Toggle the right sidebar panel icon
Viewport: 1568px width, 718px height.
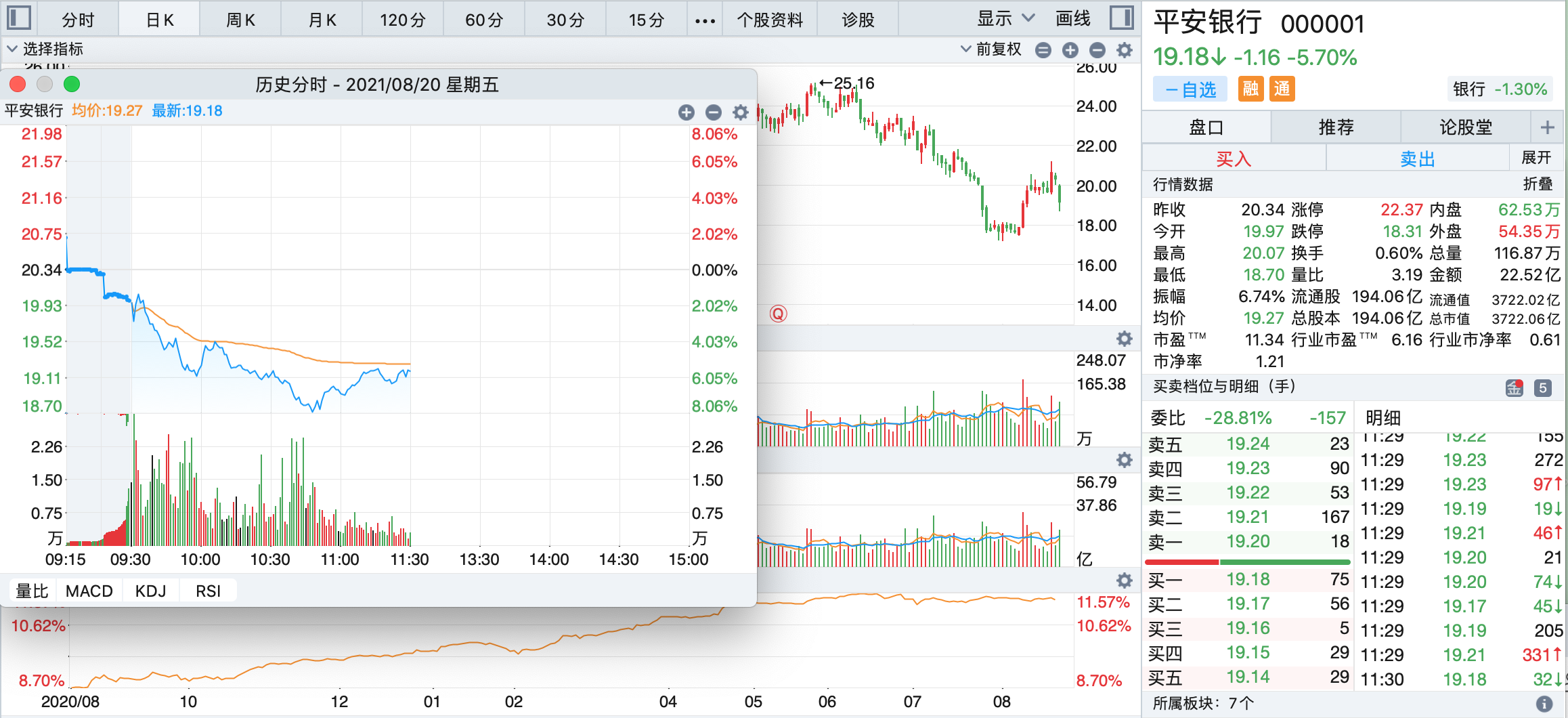click(1121, 18)
